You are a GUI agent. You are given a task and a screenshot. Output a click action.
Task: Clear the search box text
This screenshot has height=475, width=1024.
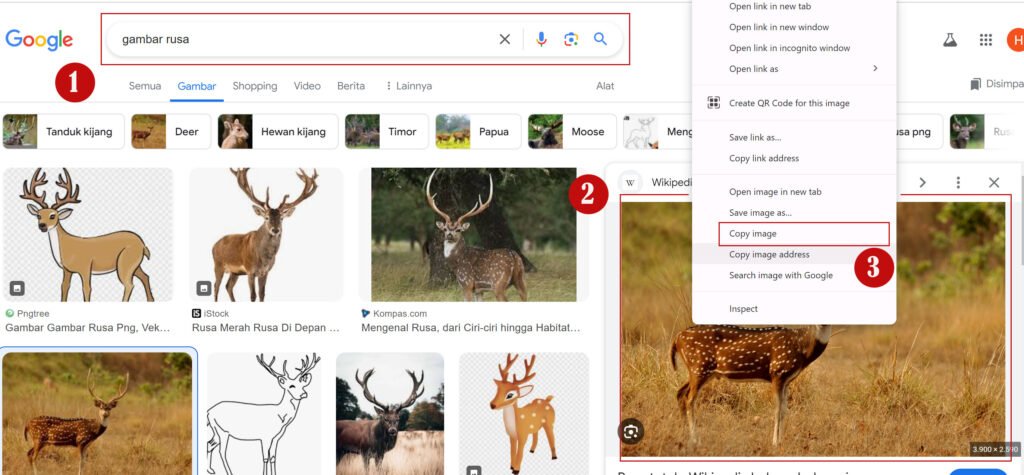point(505,39)
